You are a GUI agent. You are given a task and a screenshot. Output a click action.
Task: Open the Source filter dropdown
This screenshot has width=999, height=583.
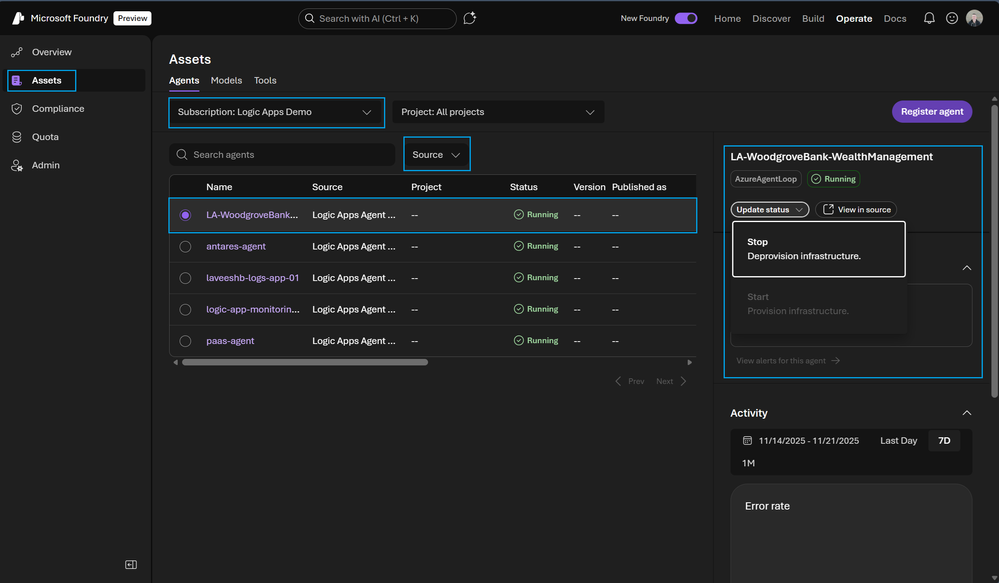click(436, 155)
